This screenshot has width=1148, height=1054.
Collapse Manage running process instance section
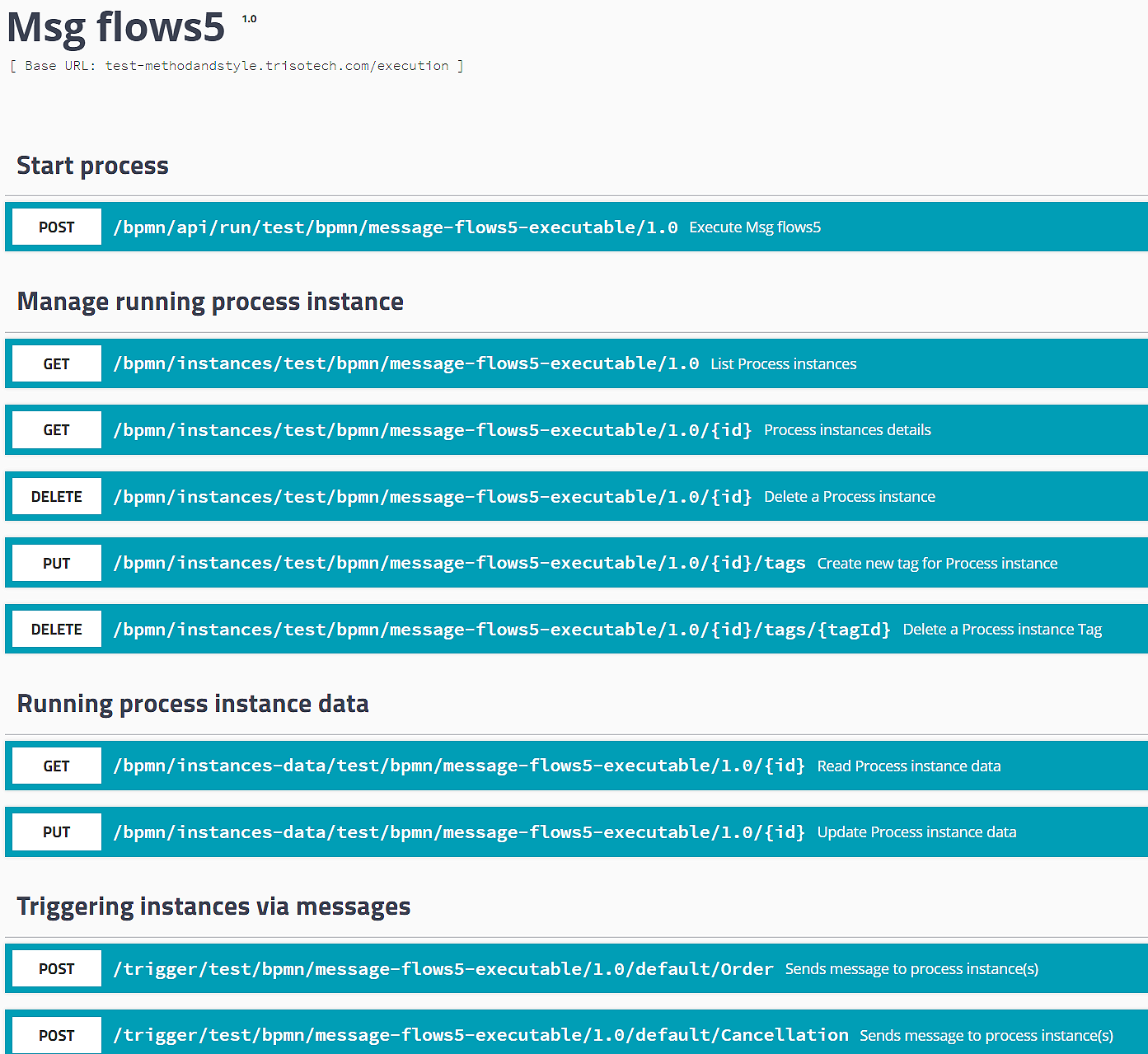pyautogui.click(x=210, y=302)
